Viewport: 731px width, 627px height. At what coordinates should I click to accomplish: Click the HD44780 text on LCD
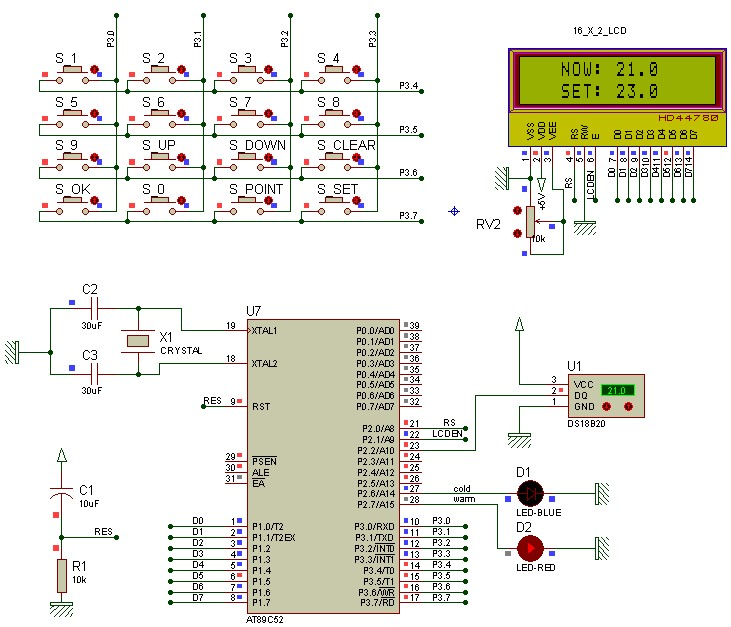(x=688, y=118)
